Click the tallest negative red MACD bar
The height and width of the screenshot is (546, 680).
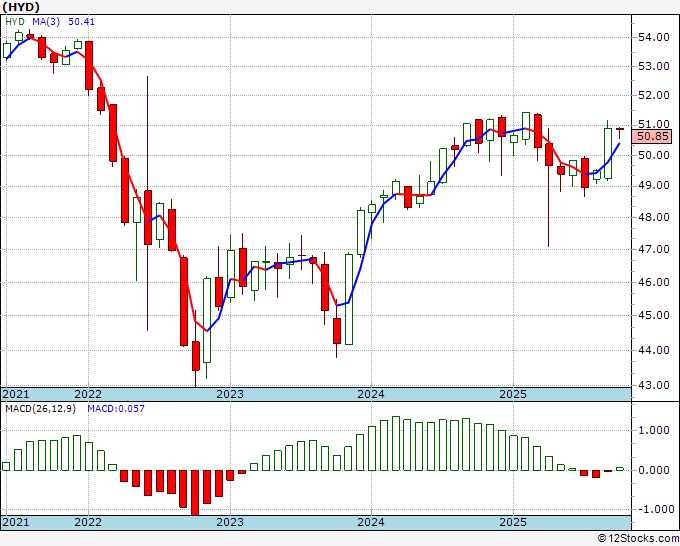(195, 493)
